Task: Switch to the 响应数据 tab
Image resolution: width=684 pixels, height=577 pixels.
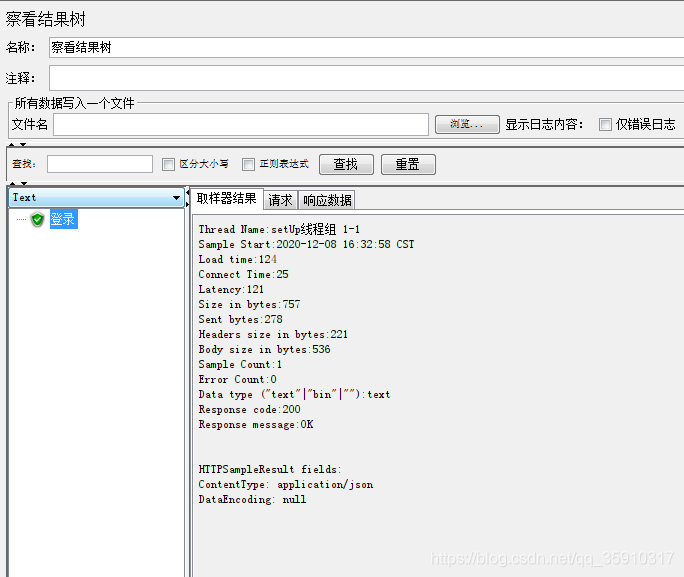Action: pos(327,200)
